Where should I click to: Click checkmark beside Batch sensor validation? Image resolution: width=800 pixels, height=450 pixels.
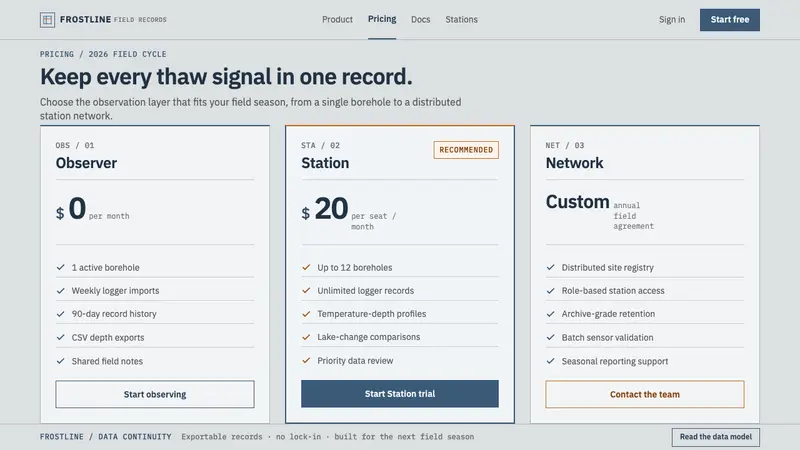(551, 337)
